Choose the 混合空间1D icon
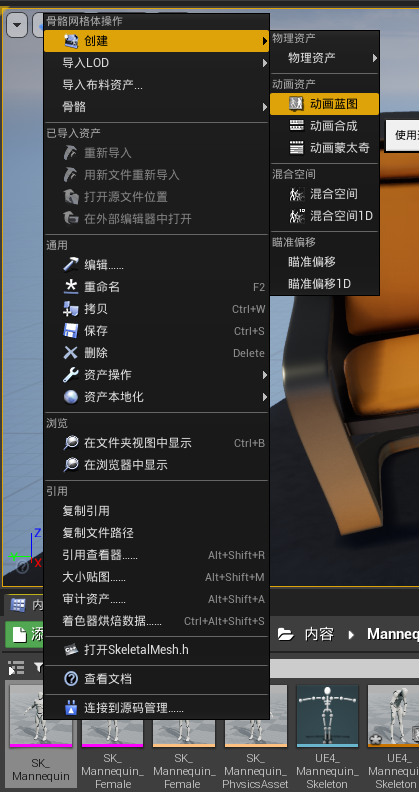Image resolution: width=419 pixels, height=792 pixels. click(x=297, y=216)
